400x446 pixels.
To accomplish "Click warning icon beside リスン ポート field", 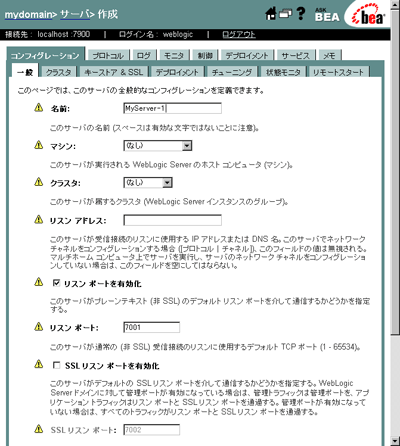I will [39, 326].
